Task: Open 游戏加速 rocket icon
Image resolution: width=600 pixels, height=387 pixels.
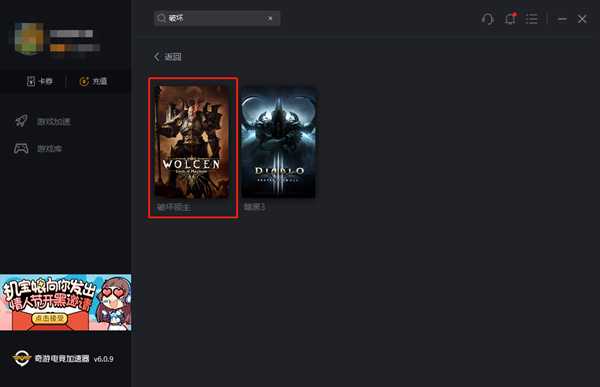Action: point(21,121)
